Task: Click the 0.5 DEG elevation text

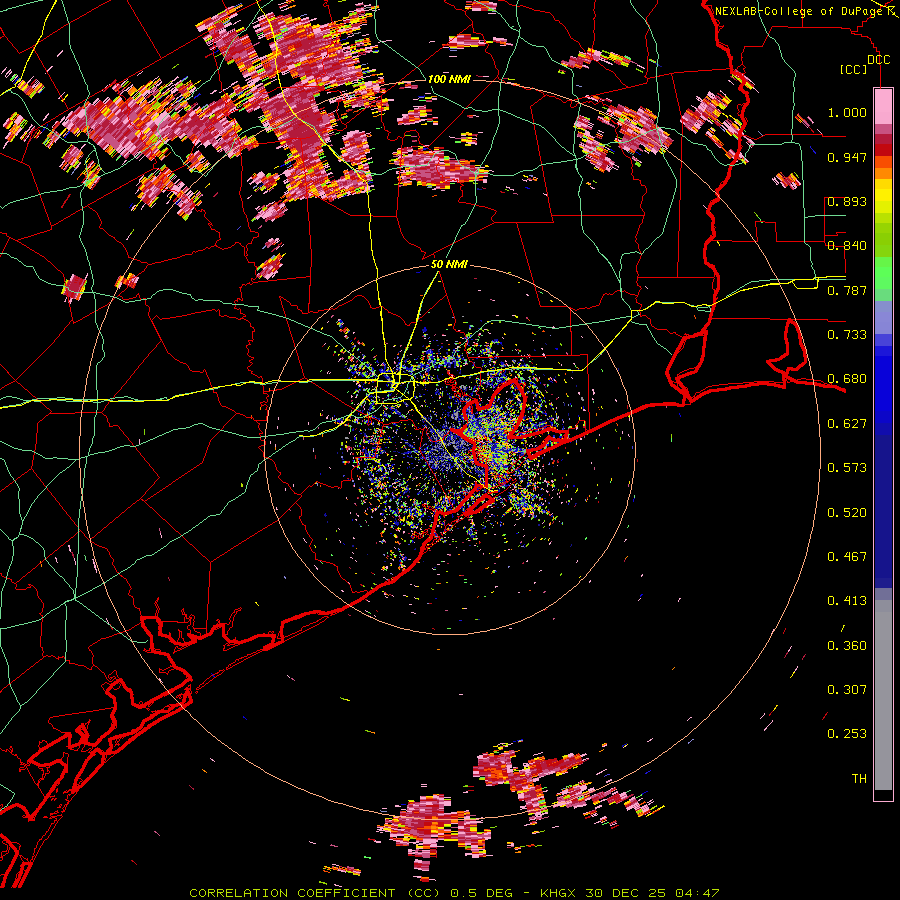Action: (x=481, y=893)
